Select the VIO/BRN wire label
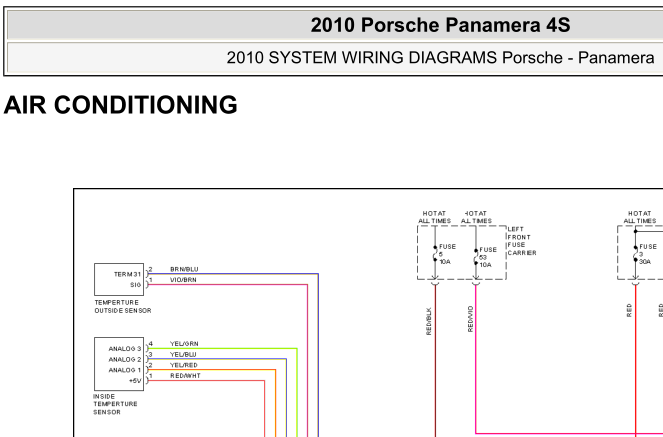663x437 pixels. tap(183, 280)
